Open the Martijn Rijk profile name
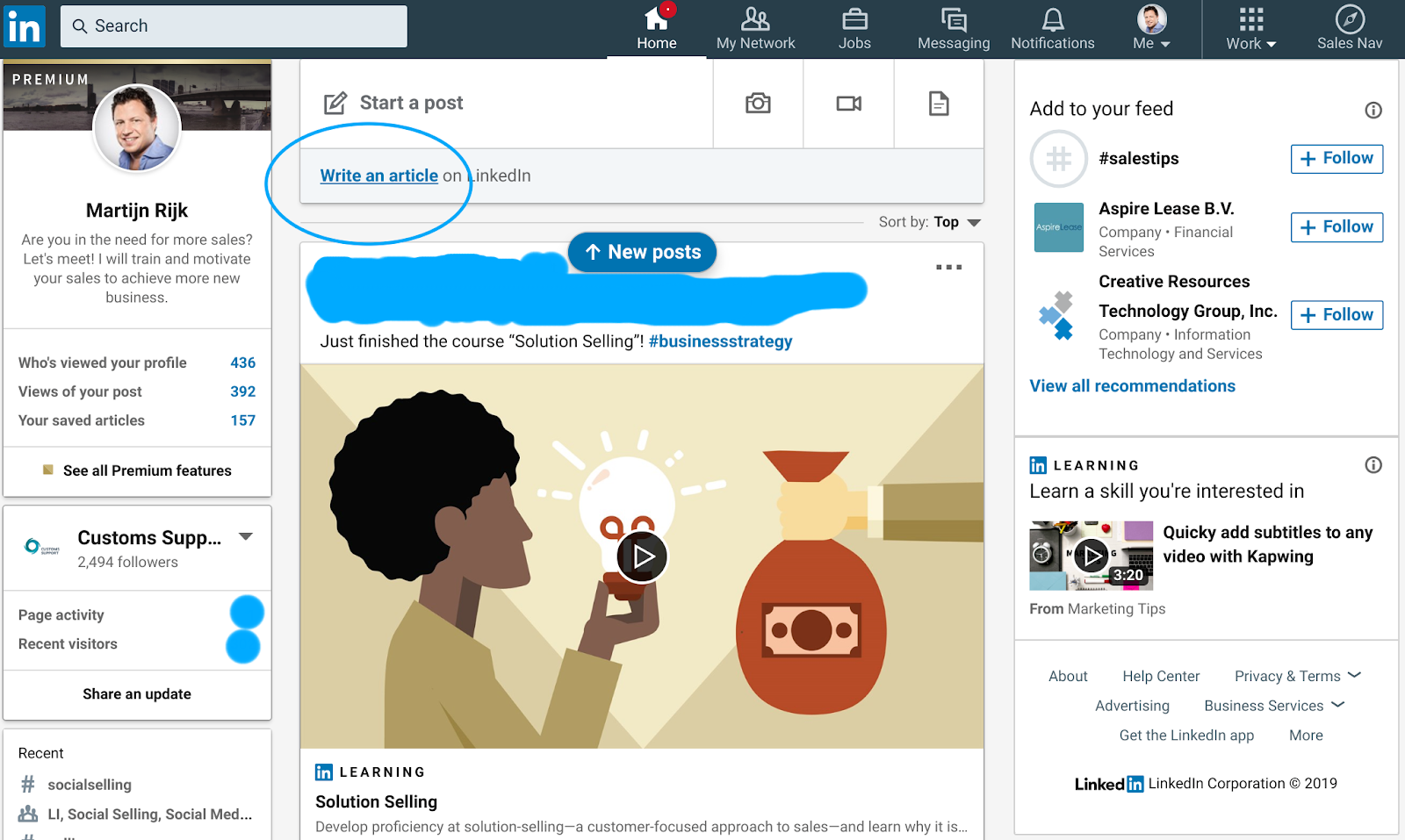The height and width of the screenshot is (840, 1405). point(137,211)
